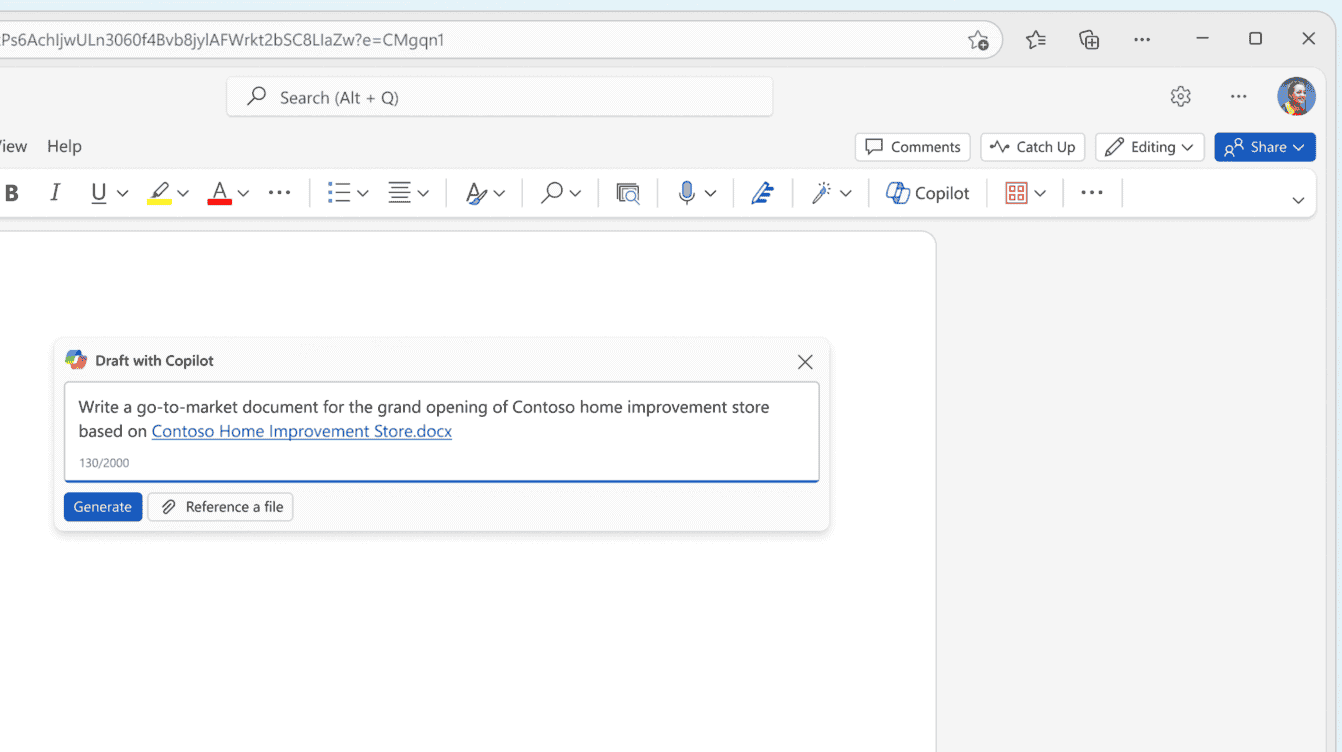This screenshot has width=1342, height=752.
Task: Start Dictate with the microphone icon
Action: click(688, 192)
